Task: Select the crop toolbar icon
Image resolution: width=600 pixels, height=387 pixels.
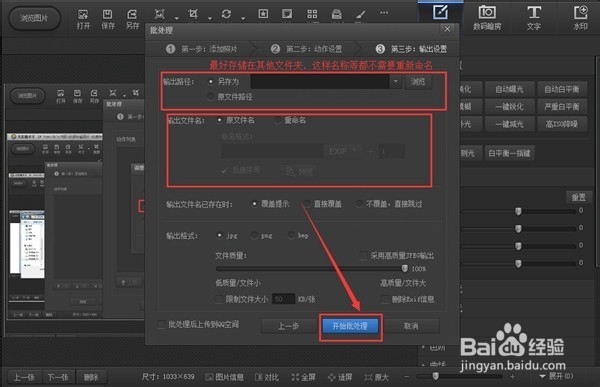Action: (x=193, y=15)
